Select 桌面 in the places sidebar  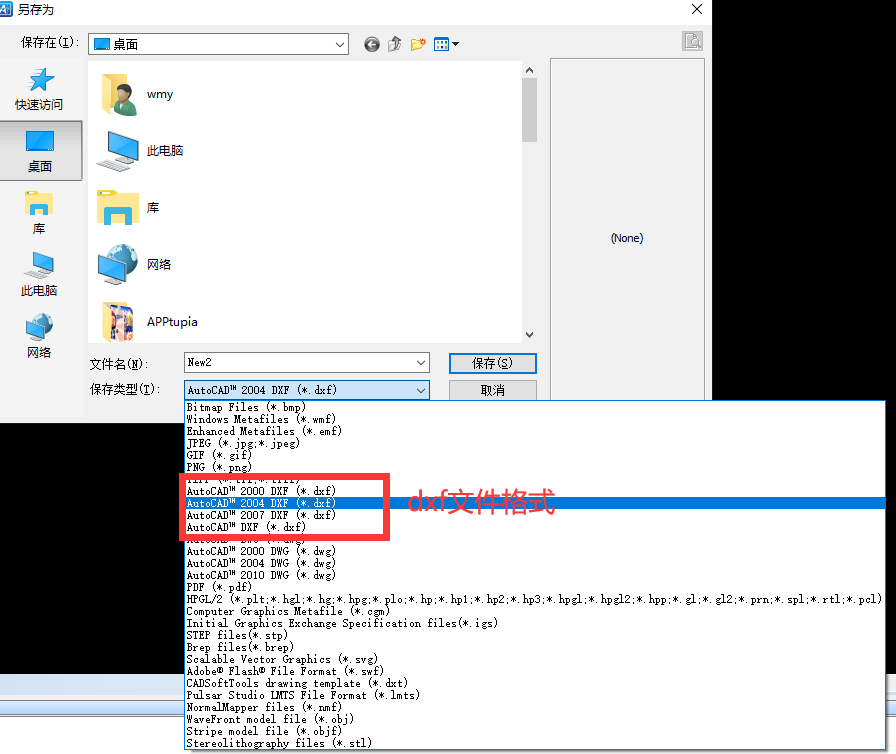pyautogui.click(x=40, y=151)
